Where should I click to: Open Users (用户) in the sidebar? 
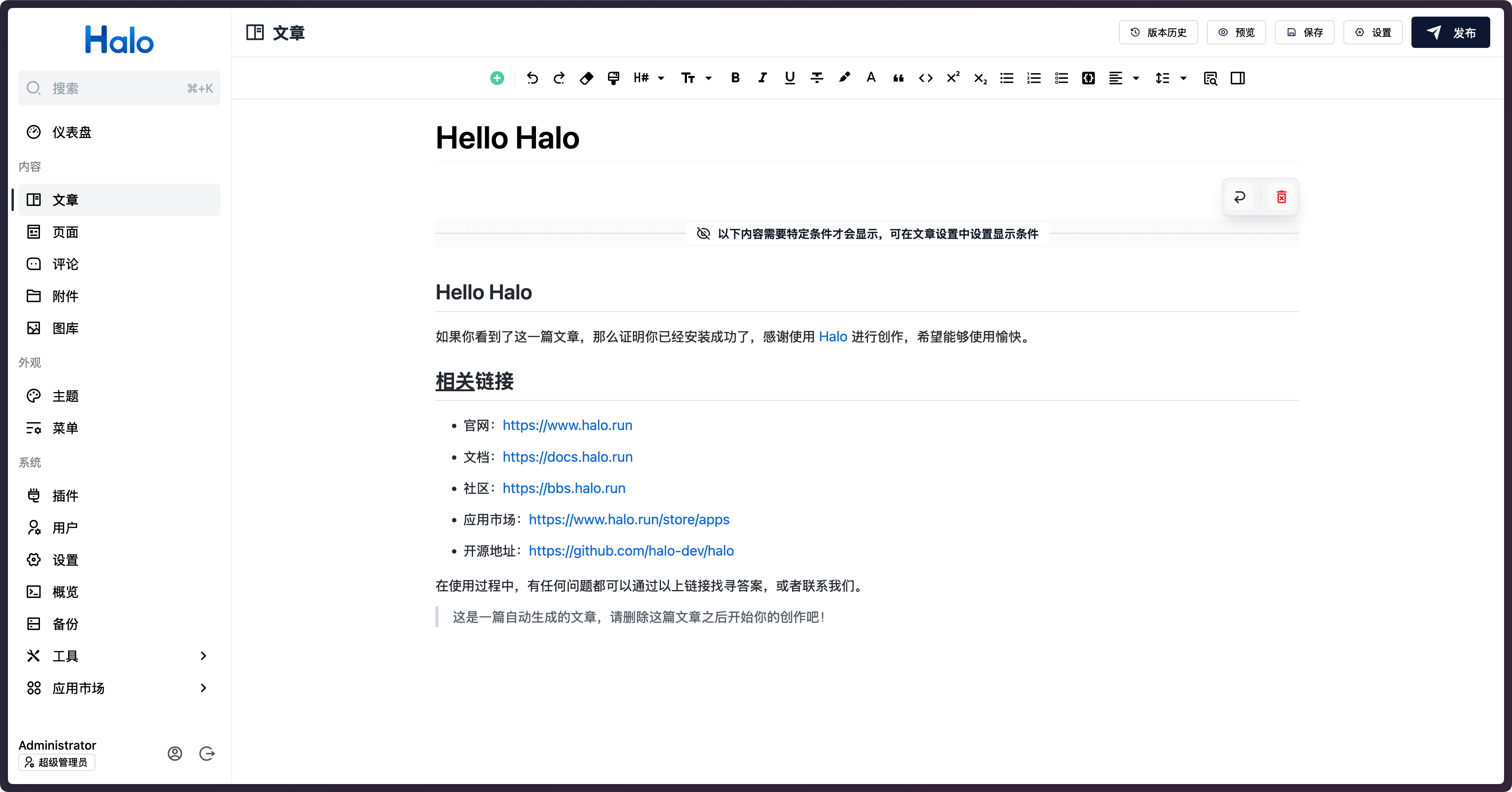coord(119,528)
